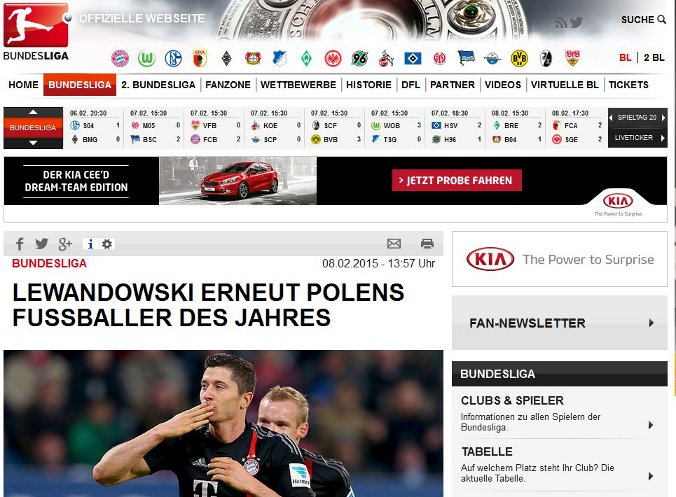Select the Hannover 96 club logo
The width and height of the screenshot is (676, 497).
359,58
